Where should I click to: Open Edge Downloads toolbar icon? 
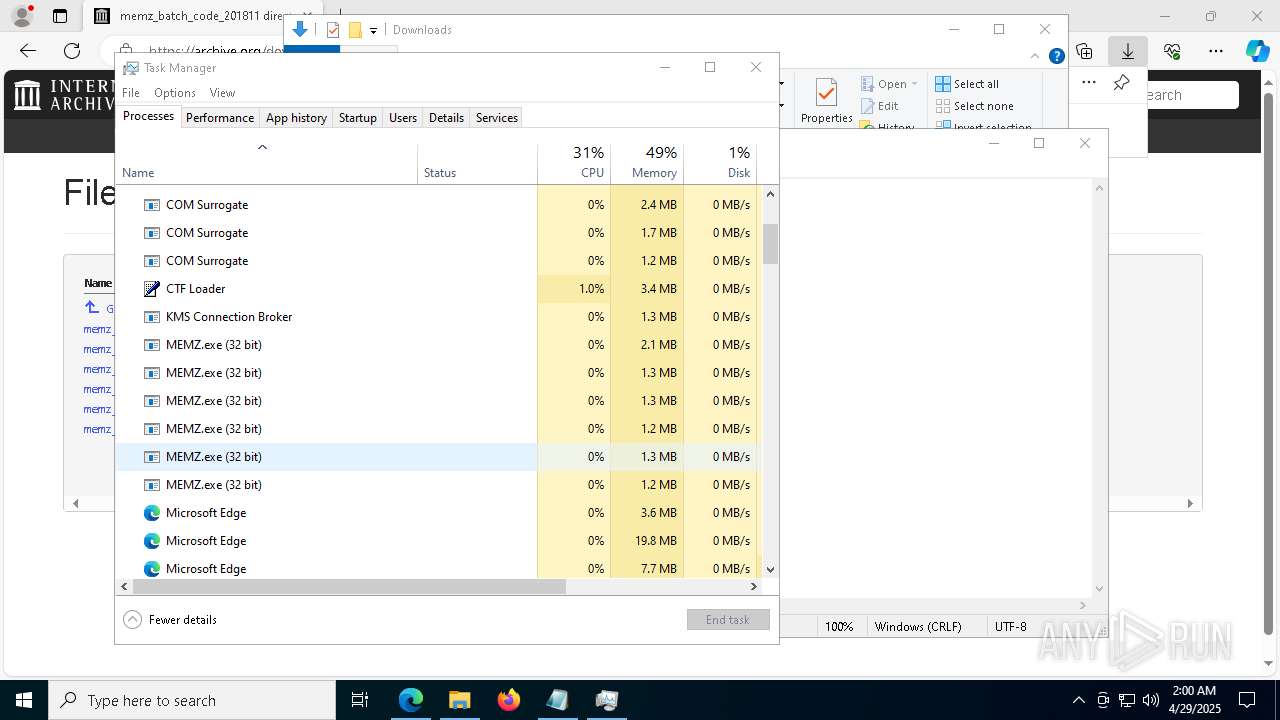coord(1128,51)
